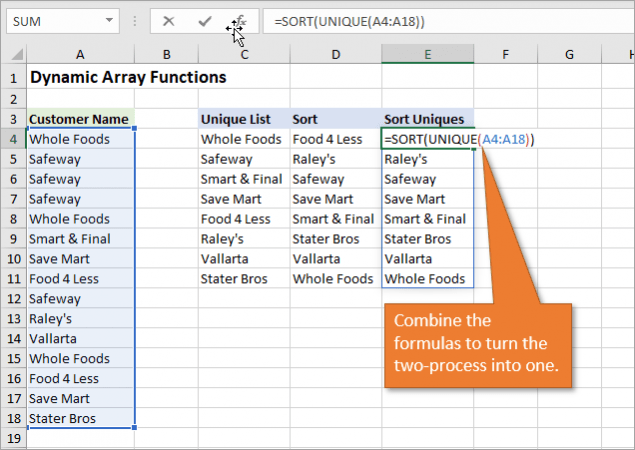Click the Customer Name header cell
Screen dimensions: 635x450
(x=79, y=119)
